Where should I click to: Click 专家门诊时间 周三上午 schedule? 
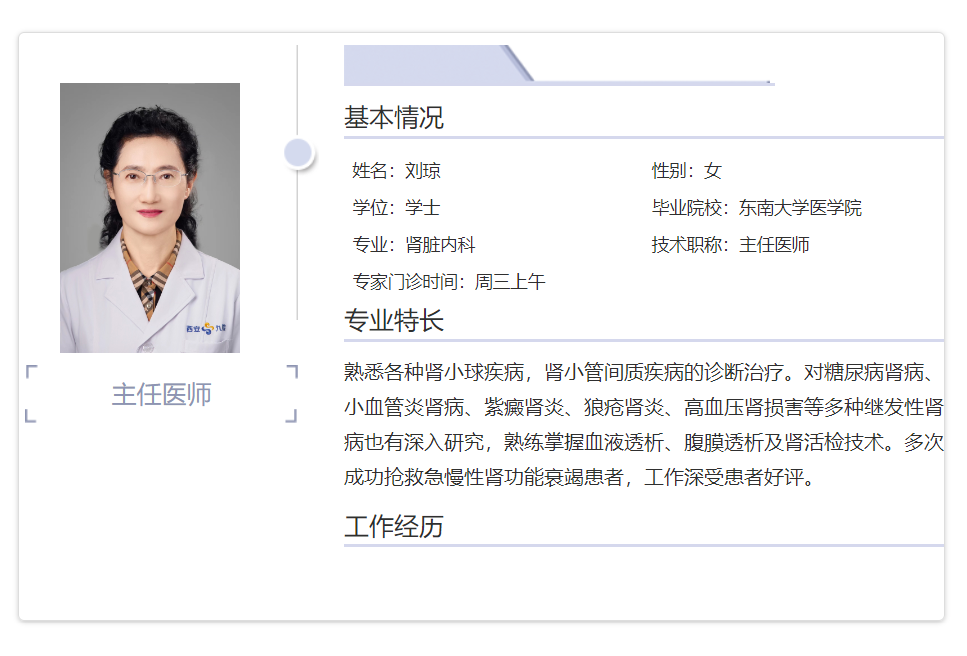(x=448, y=282)
